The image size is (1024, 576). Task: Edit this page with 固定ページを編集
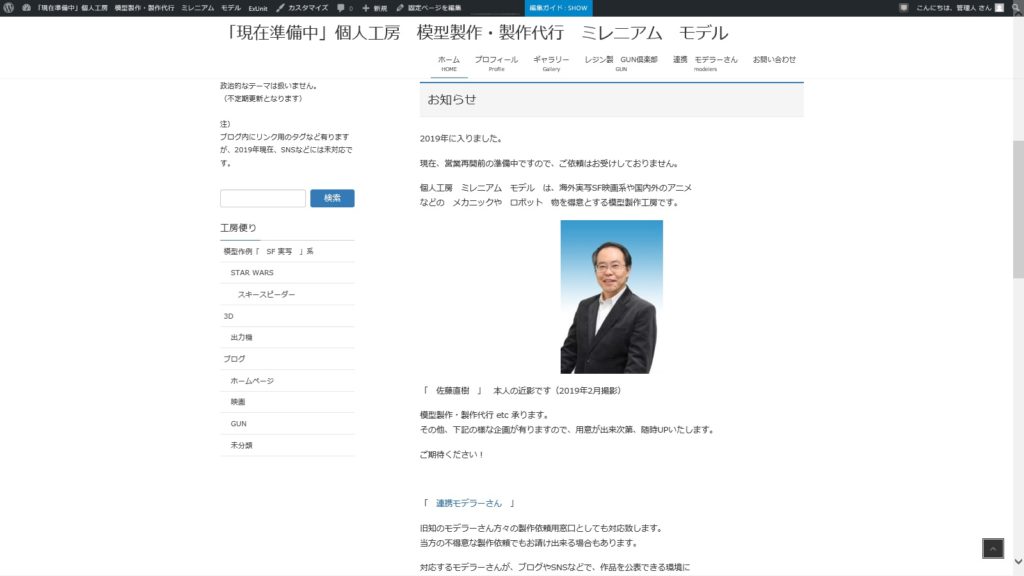pyautogui.click(x=428, y=8)
